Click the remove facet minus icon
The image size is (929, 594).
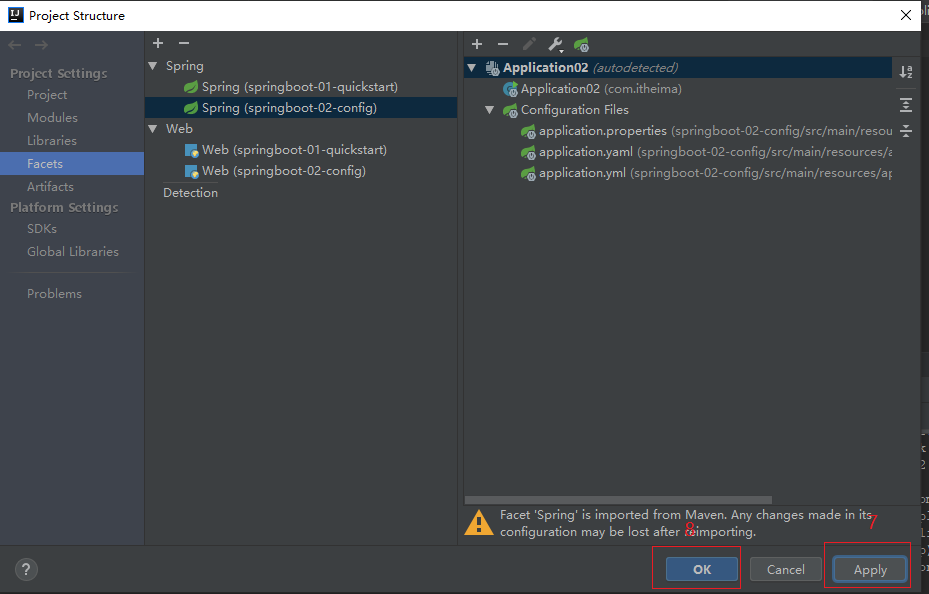pos(183,43)
